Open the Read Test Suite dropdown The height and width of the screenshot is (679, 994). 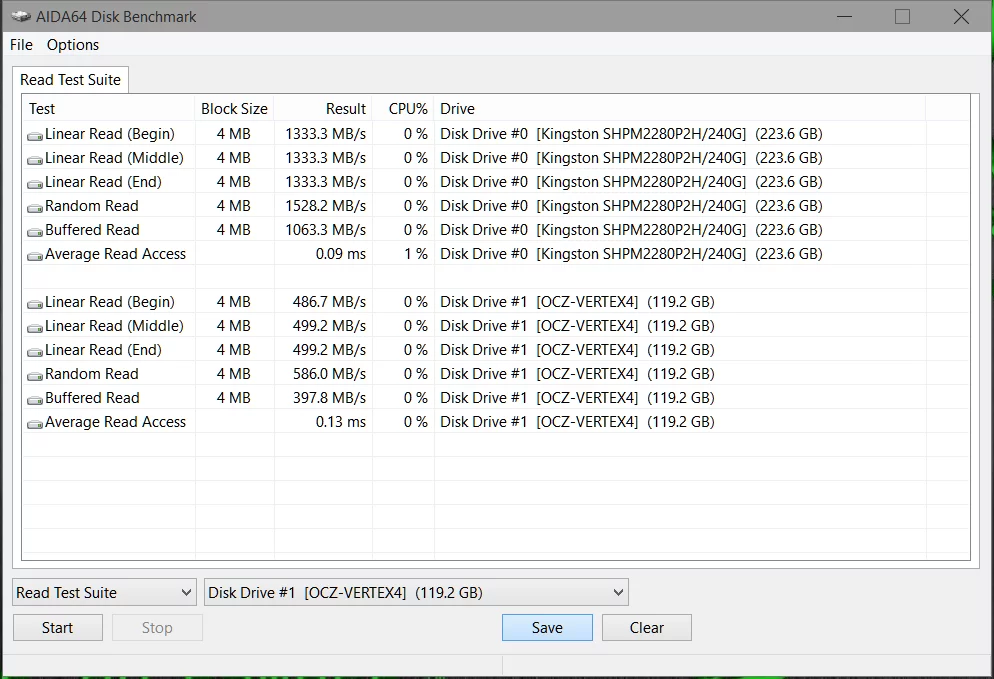tap(105, 593)
